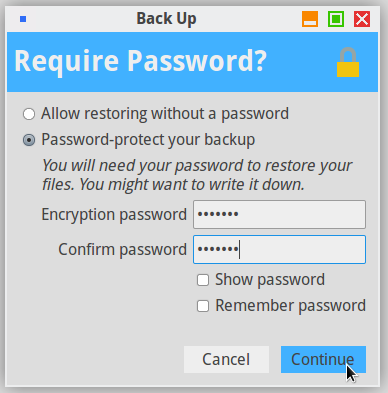Screen dimensions: 388x393
Task: Click the Continue button
Action: (x=323, y=359)
